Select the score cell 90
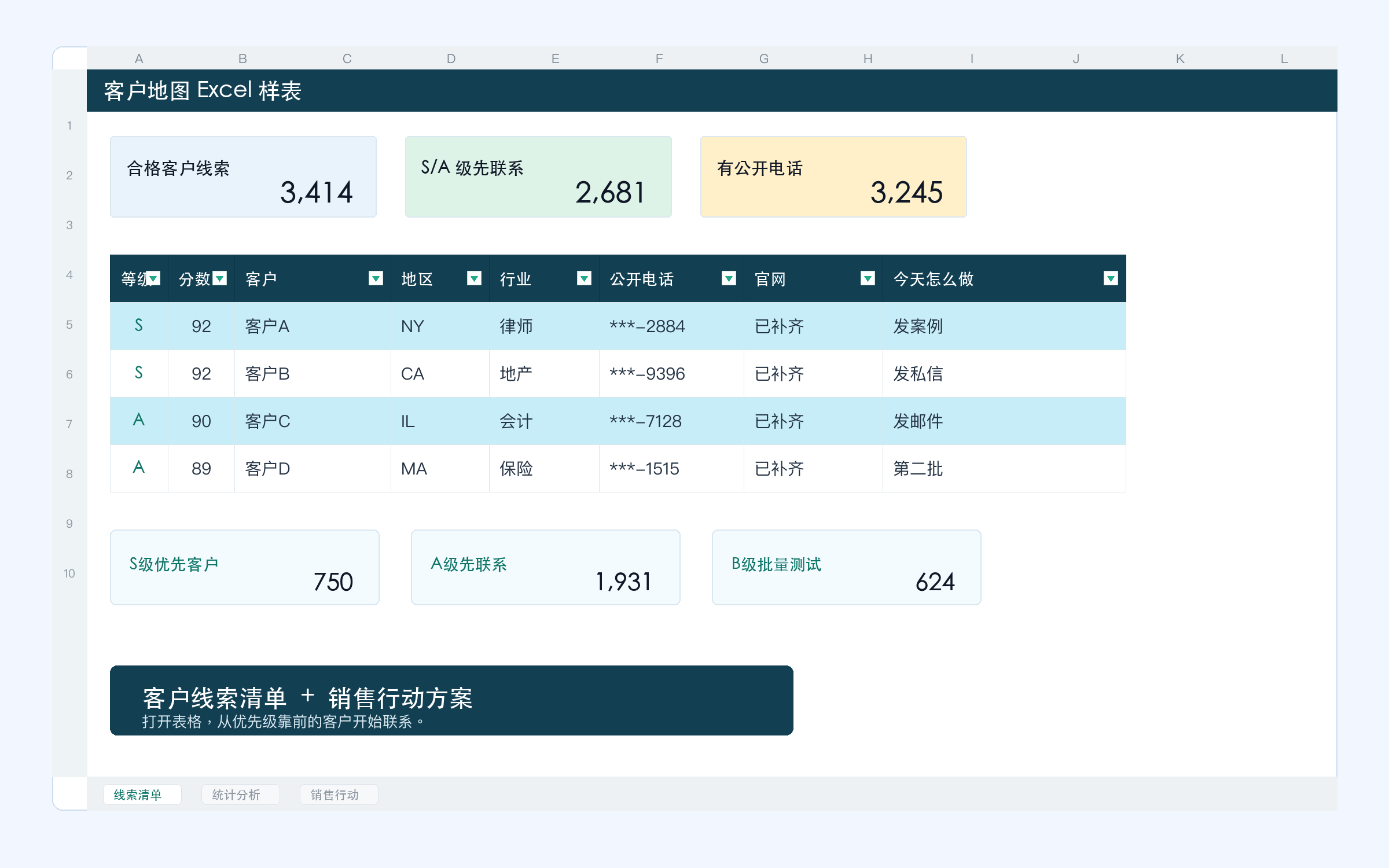The height and width of the screenshot is (868, 1389). tap(201, 421)
